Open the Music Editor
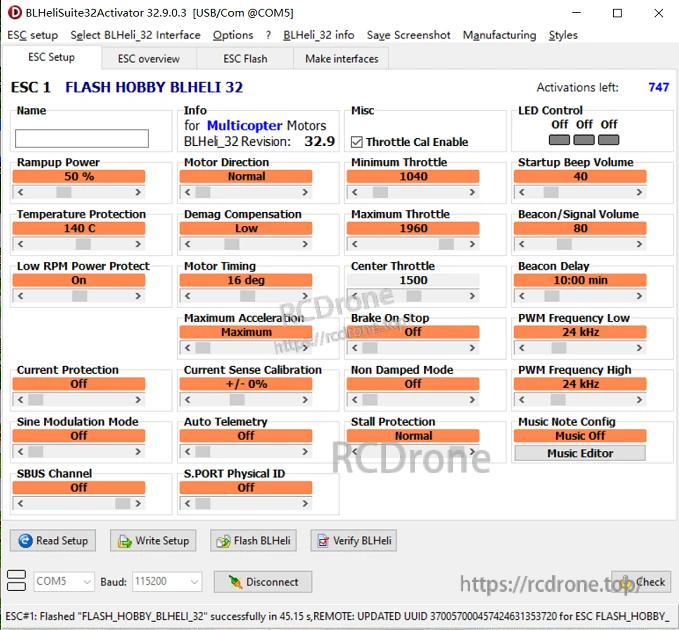This screenshot has height=630, width=679. click(580, 453)
